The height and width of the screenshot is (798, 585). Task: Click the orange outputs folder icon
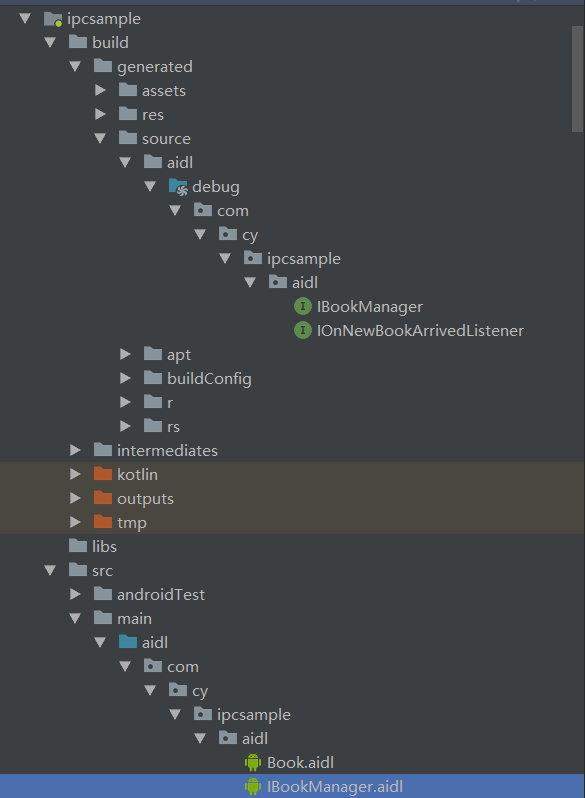(x=103, y=497)
